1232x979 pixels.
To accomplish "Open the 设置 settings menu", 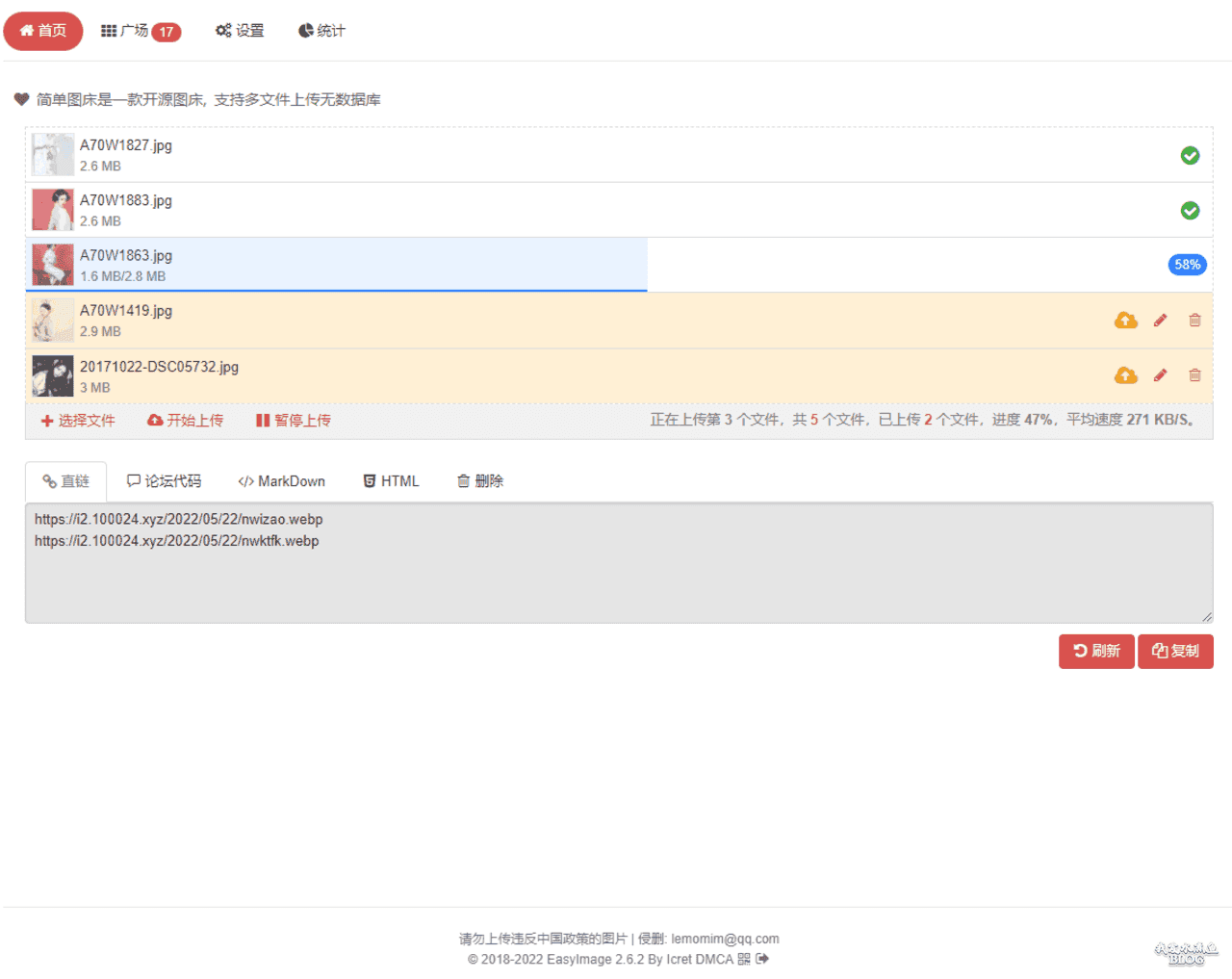I will (240, 31).
